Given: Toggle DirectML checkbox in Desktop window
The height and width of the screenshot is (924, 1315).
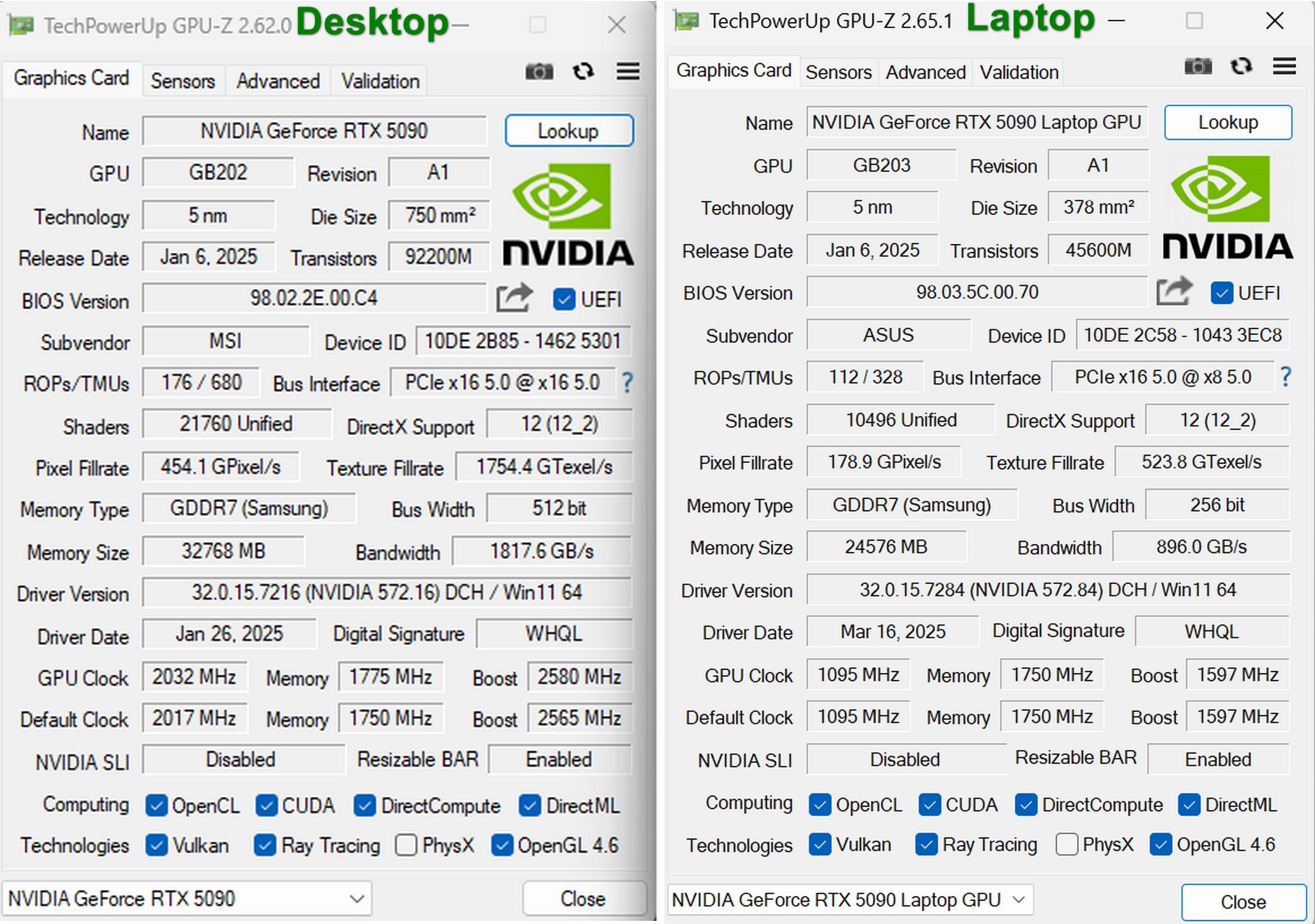Looking at the screenshot, I should pyautogui.click(x=530, y=806).
